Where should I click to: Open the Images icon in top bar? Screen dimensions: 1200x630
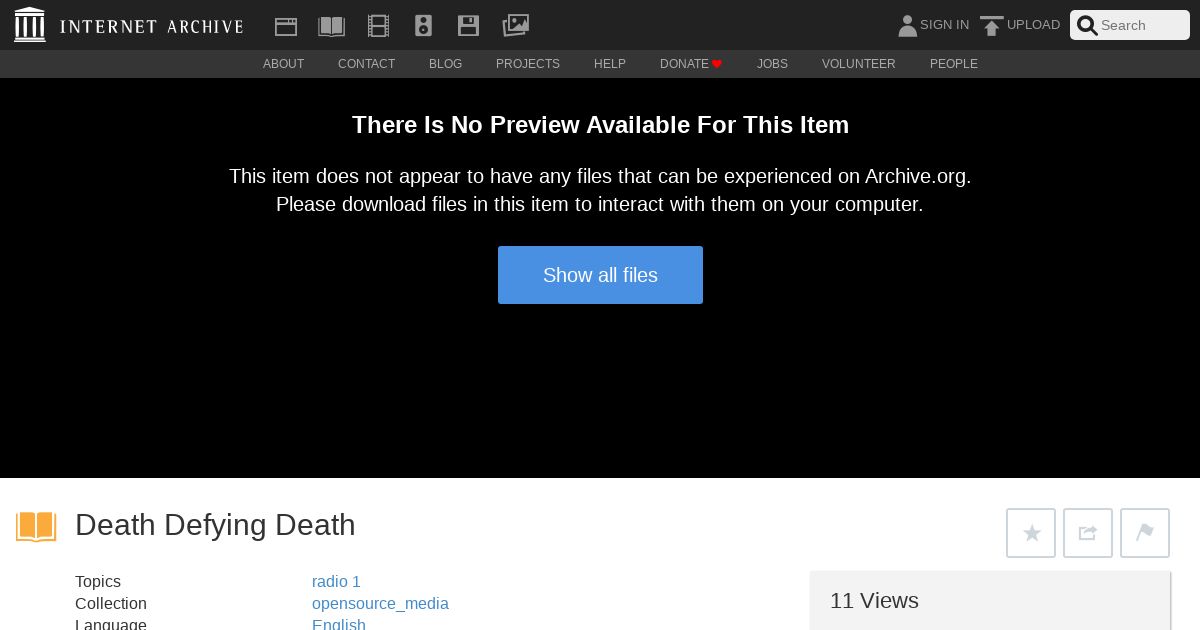pyautogui.click(x=515, y=25)
